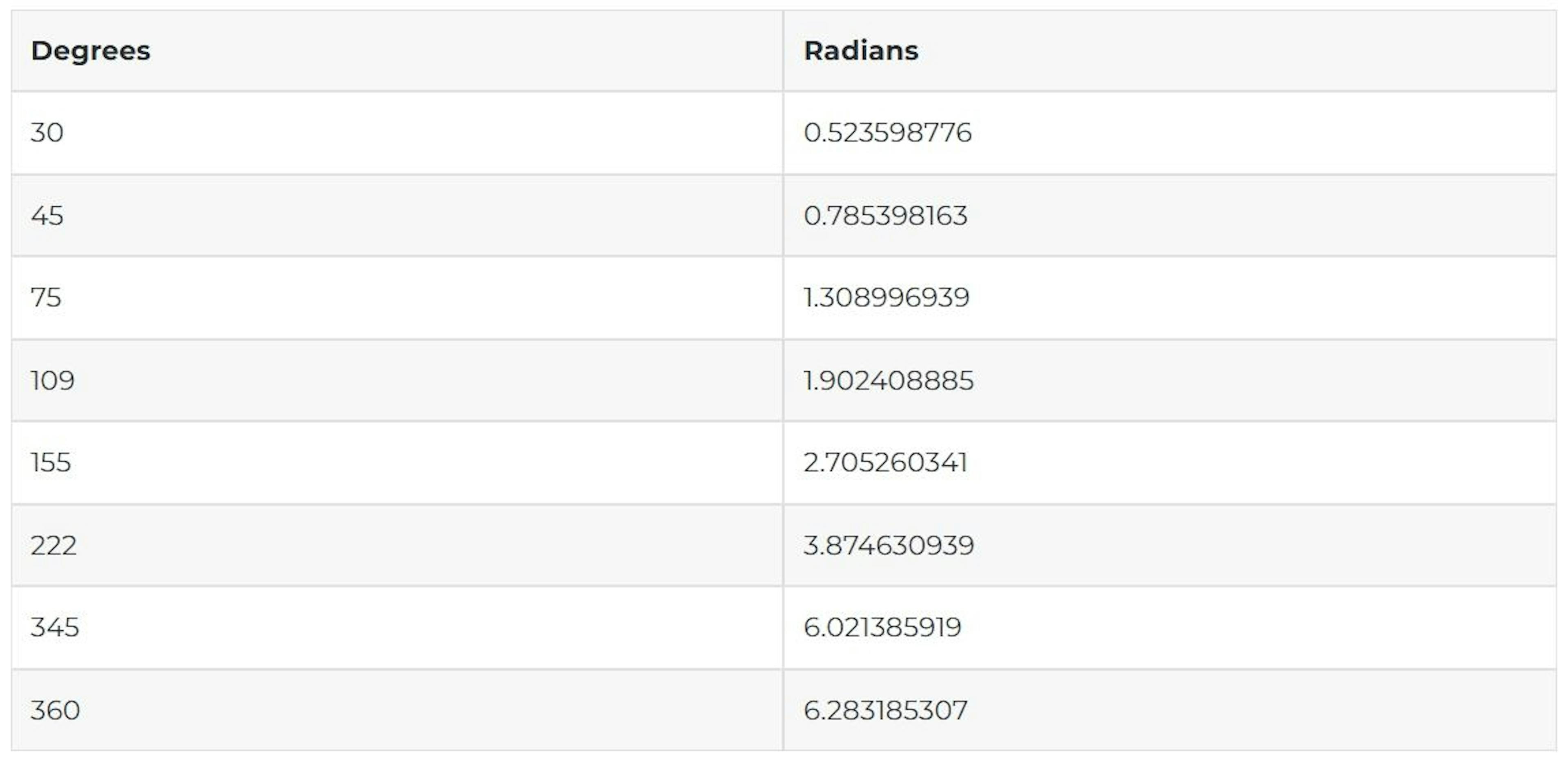Screen dimensions: 1568x766
Task: Click the column divider beside the Radians header
Action: (783, 51)
